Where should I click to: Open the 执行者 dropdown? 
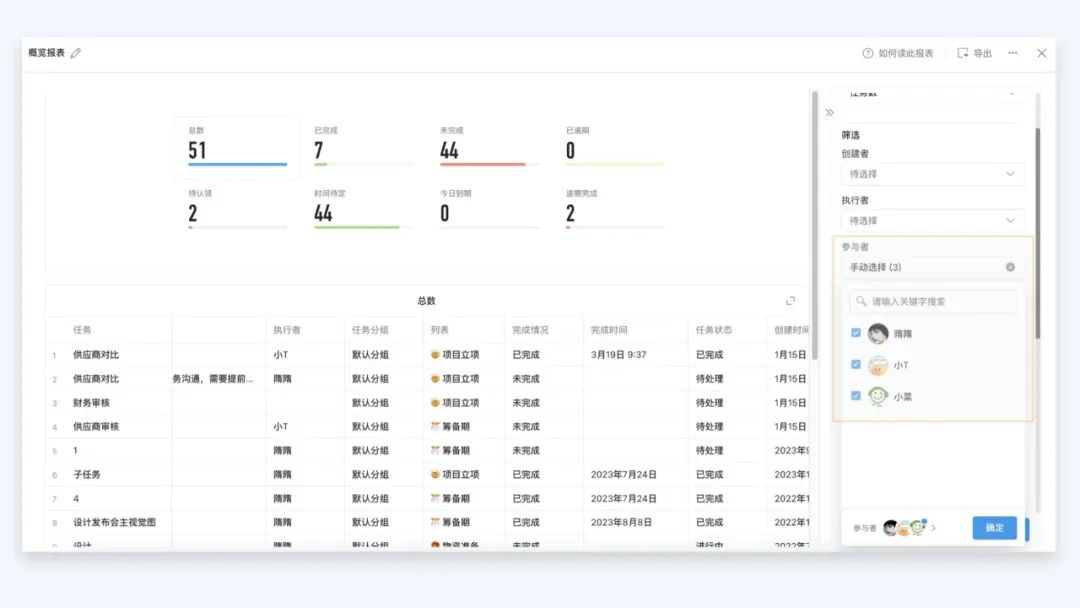[x=932, y=220]
